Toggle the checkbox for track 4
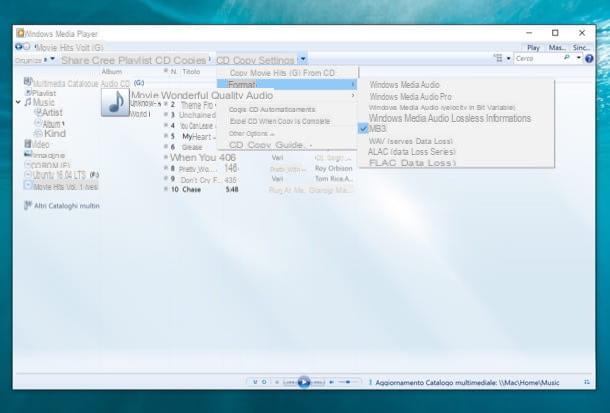This screenshot has width=610, height=413. [x=166, y=125]
